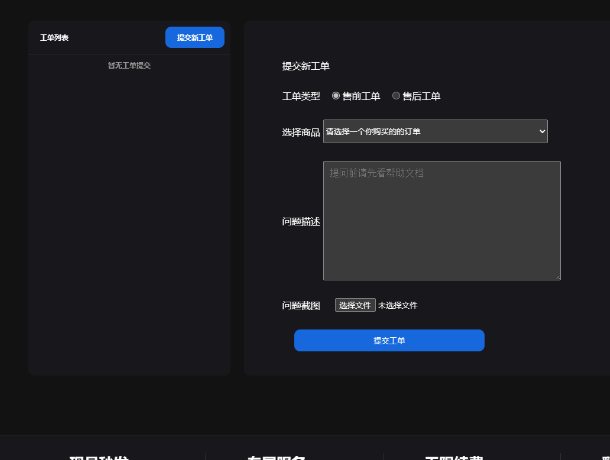Viewport: 610px width, 460px height.
Task: Click the empty ticket list area below 暂无工单提交
Action: (129, 220)
